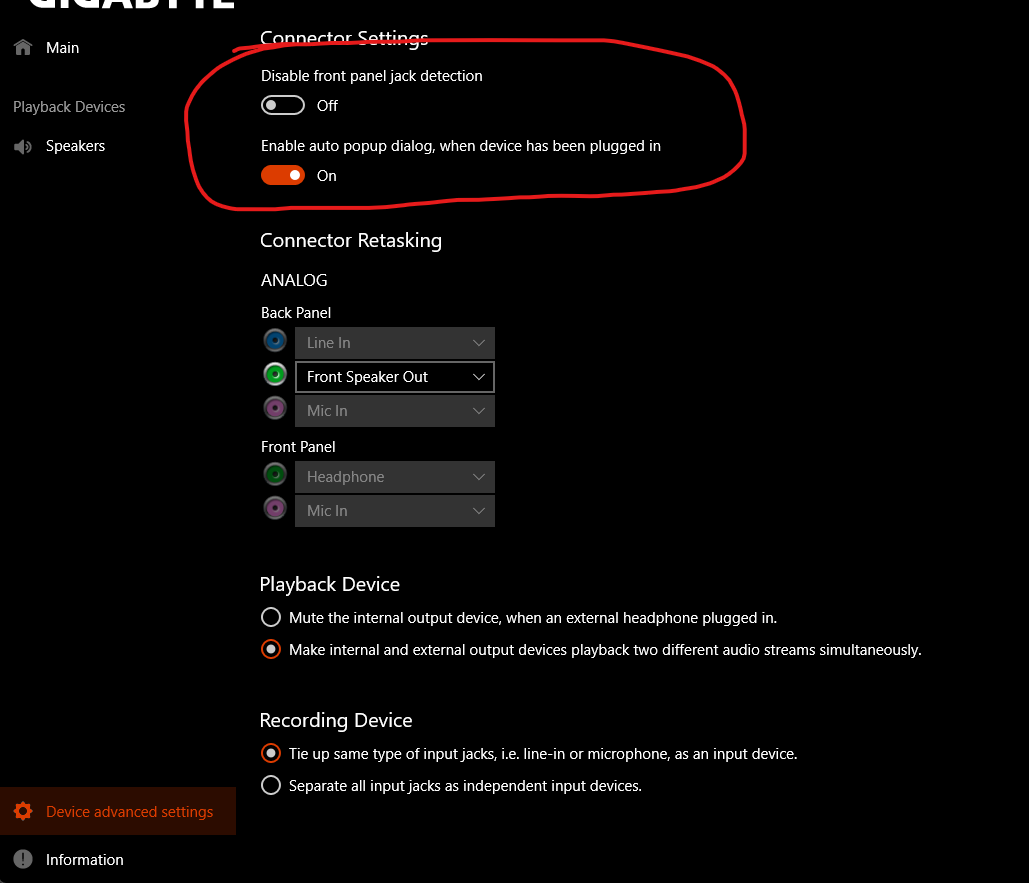Click back panel pink Mic In jack icon
Image resolution: width=1029 pixels, height=883 pixels.
tap(275, 408)
